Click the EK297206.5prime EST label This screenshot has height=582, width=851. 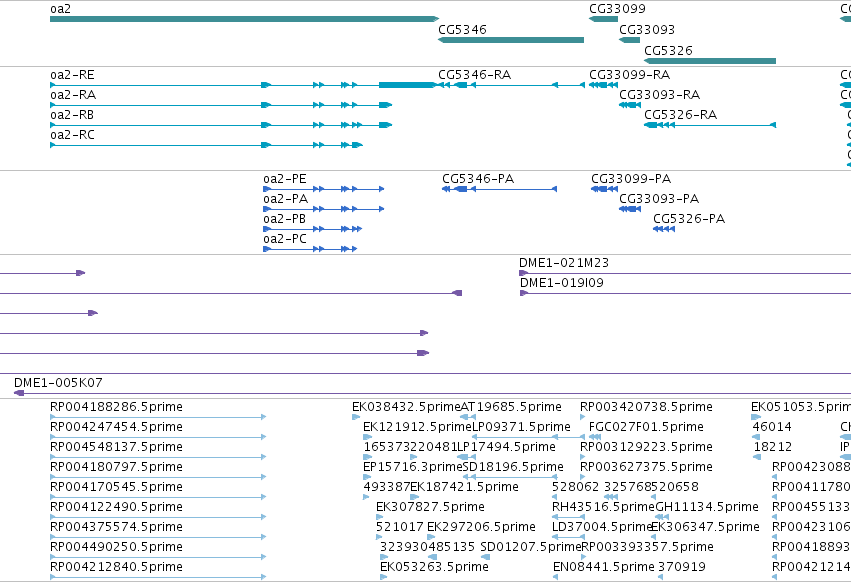pos(481,527)
